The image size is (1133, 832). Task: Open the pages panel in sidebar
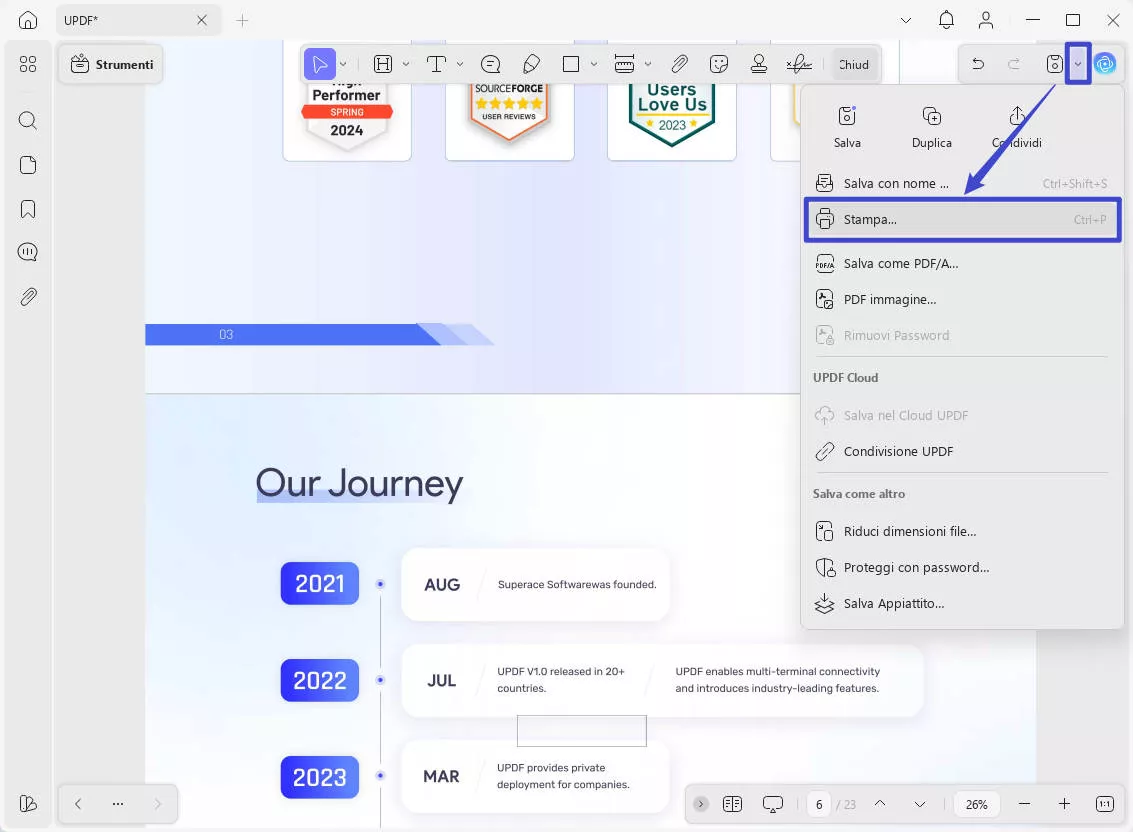[27, 165]
